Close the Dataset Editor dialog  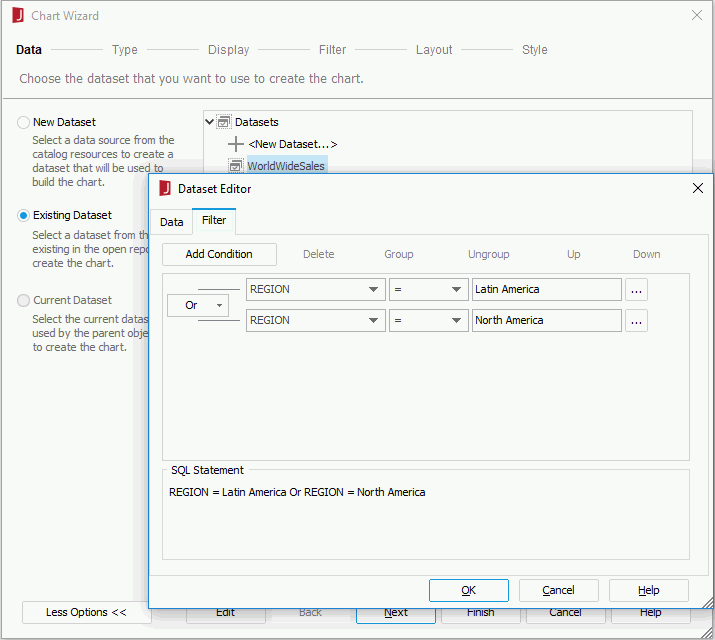pos(698,188)
